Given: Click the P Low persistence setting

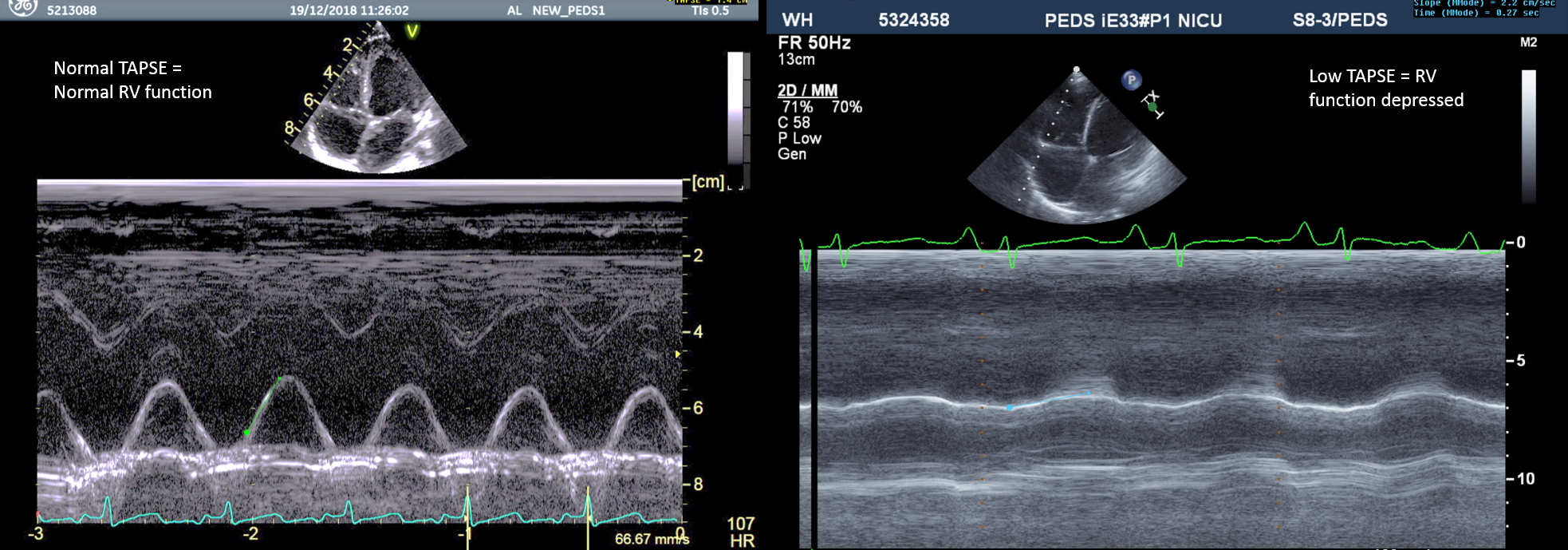Looking at the screenshot, I should click(x=799, y=138).
